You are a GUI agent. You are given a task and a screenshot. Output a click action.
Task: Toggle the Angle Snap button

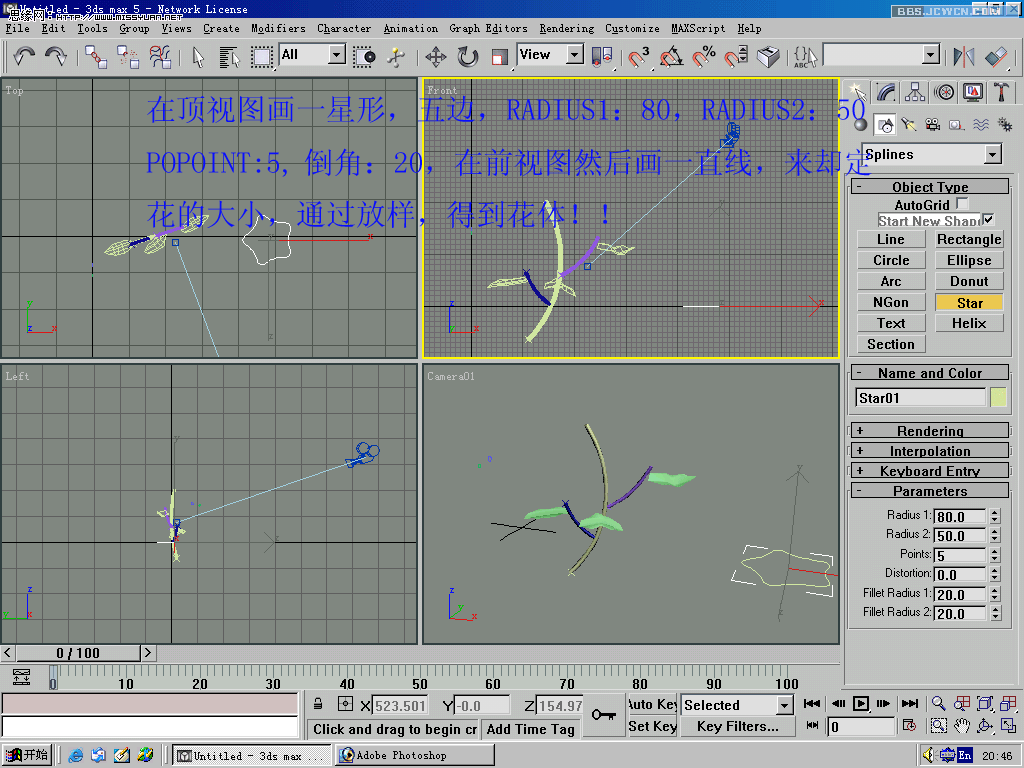click(x=671, y=57)
